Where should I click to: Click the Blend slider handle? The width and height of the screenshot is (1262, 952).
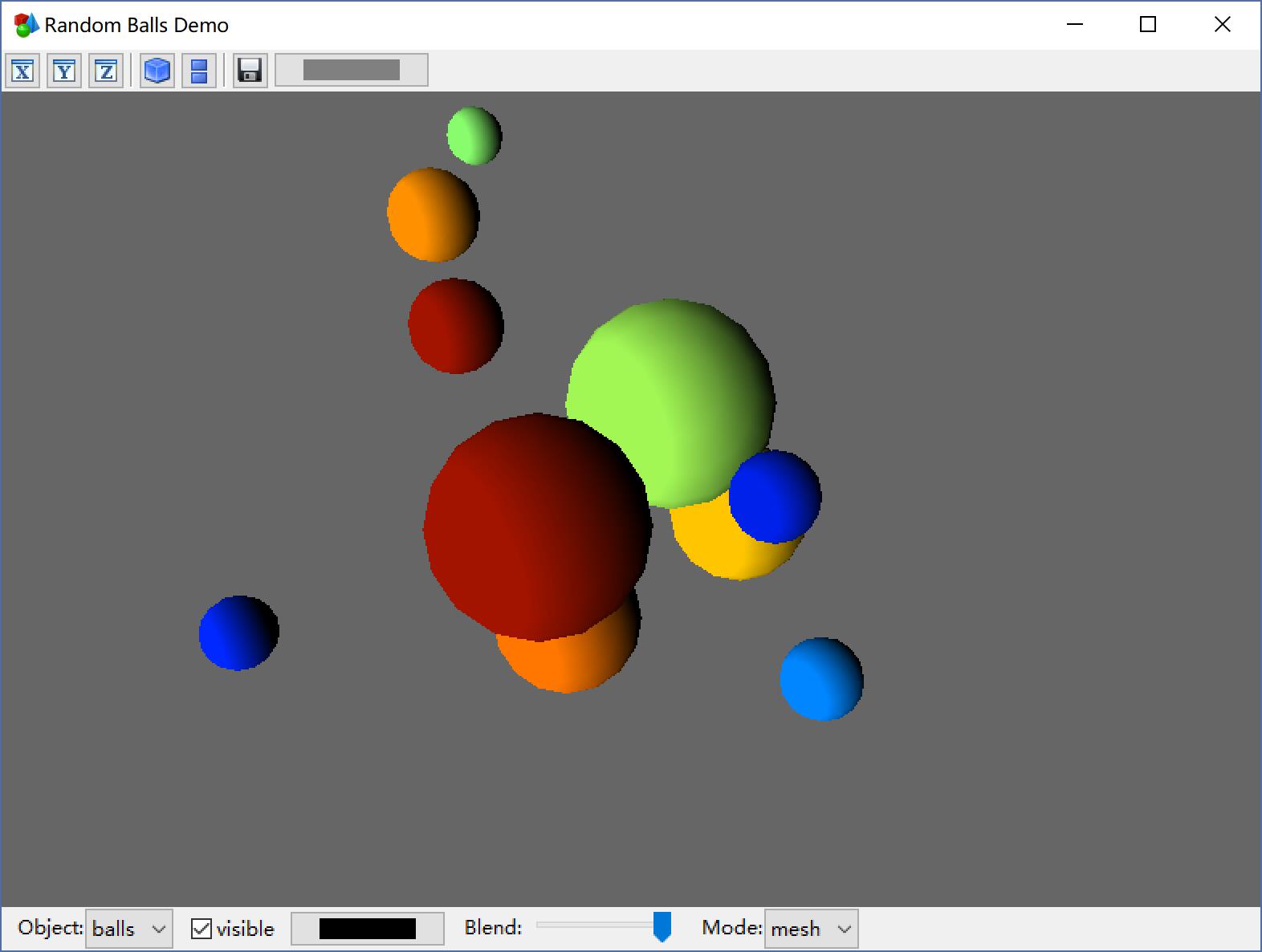click(x=662, y=926)
